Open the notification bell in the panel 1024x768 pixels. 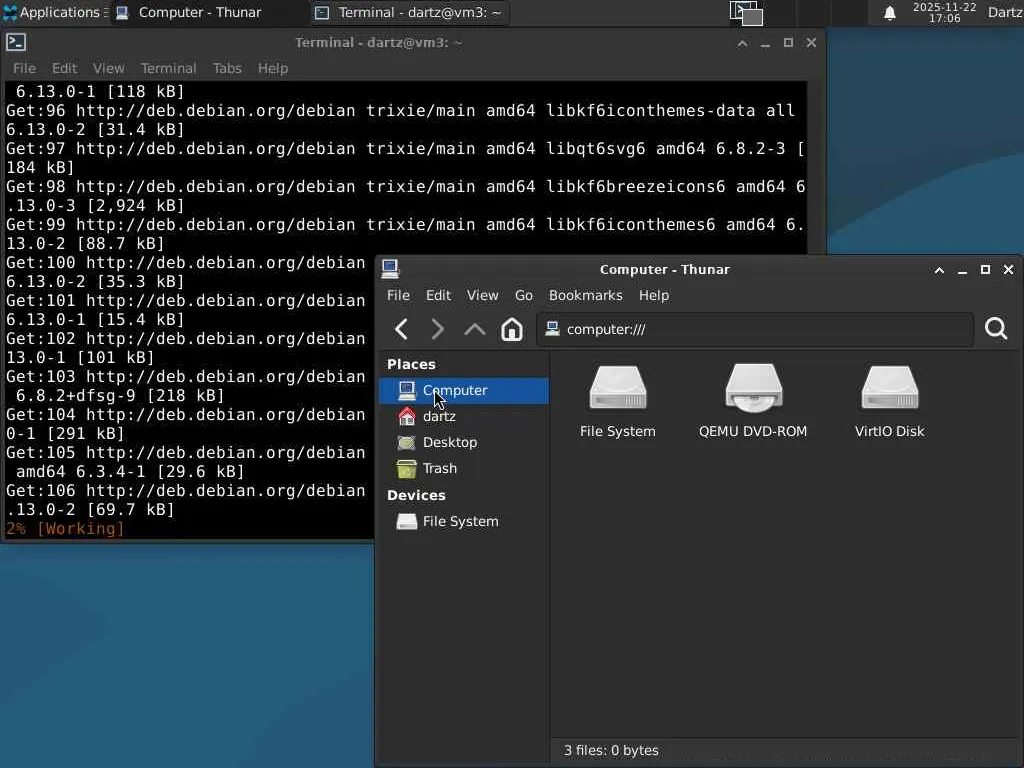(889, 13)
